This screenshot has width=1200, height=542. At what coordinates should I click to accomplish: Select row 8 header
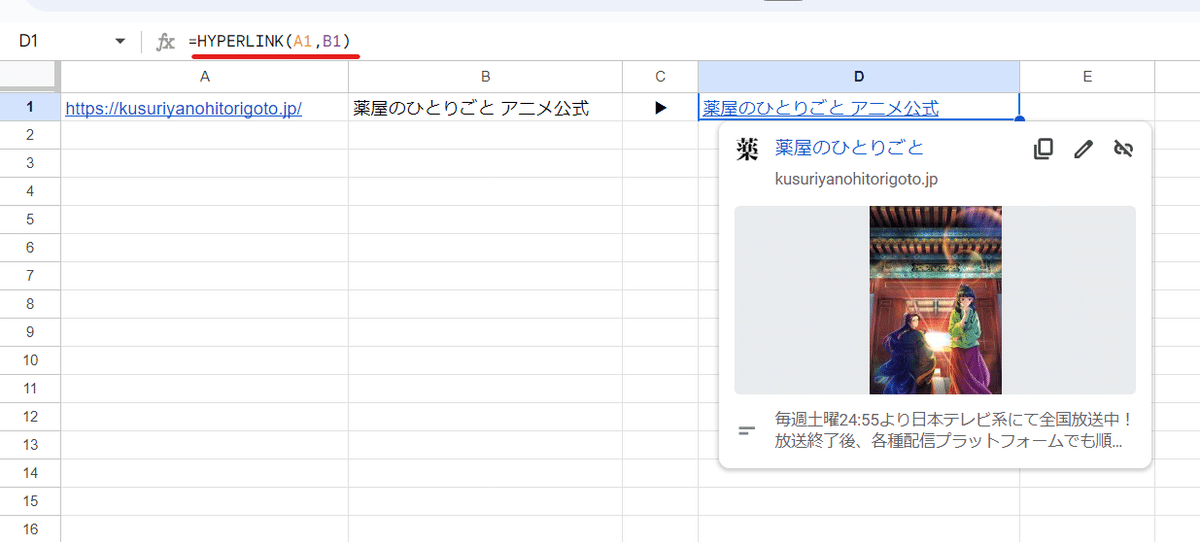pos(30,303)
